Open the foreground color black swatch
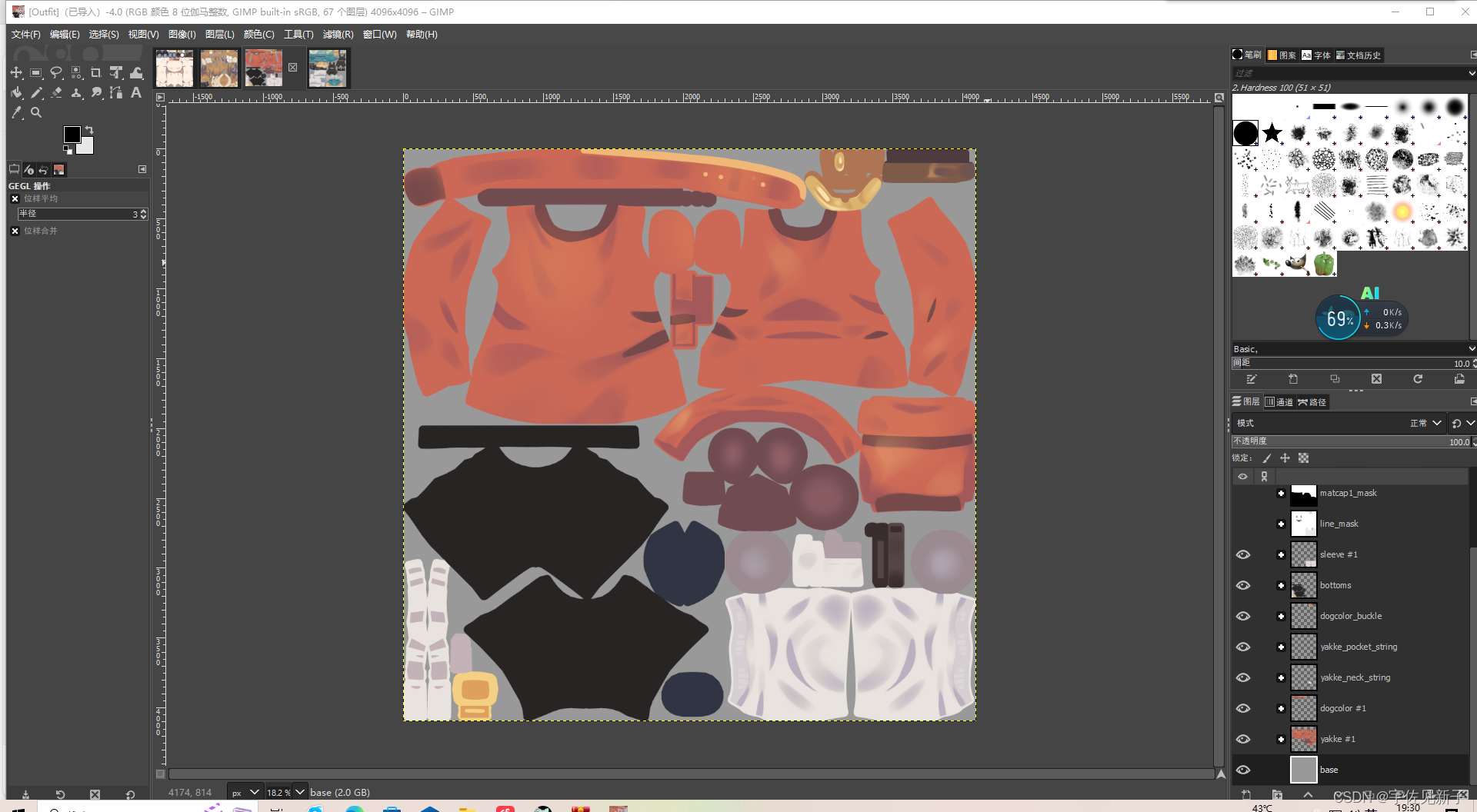The height and width of the screenshot is (812, 1477). tap(72, 135)
